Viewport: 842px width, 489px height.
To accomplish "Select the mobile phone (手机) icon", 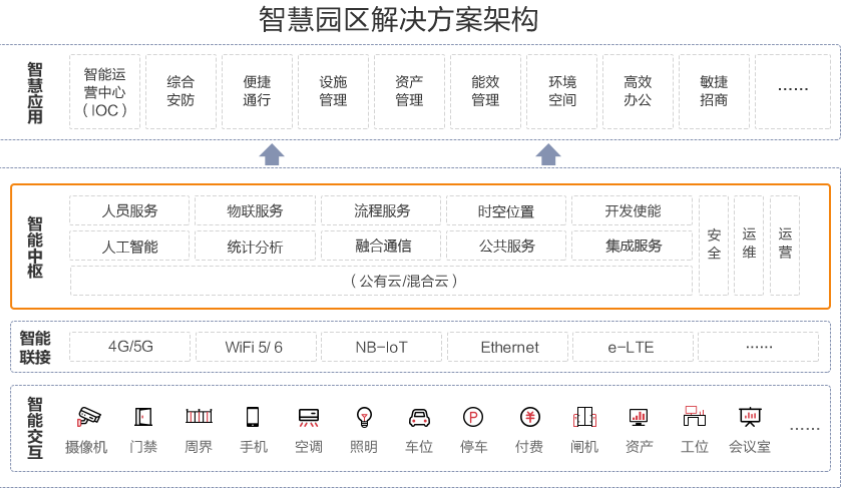I will (253, 416).
